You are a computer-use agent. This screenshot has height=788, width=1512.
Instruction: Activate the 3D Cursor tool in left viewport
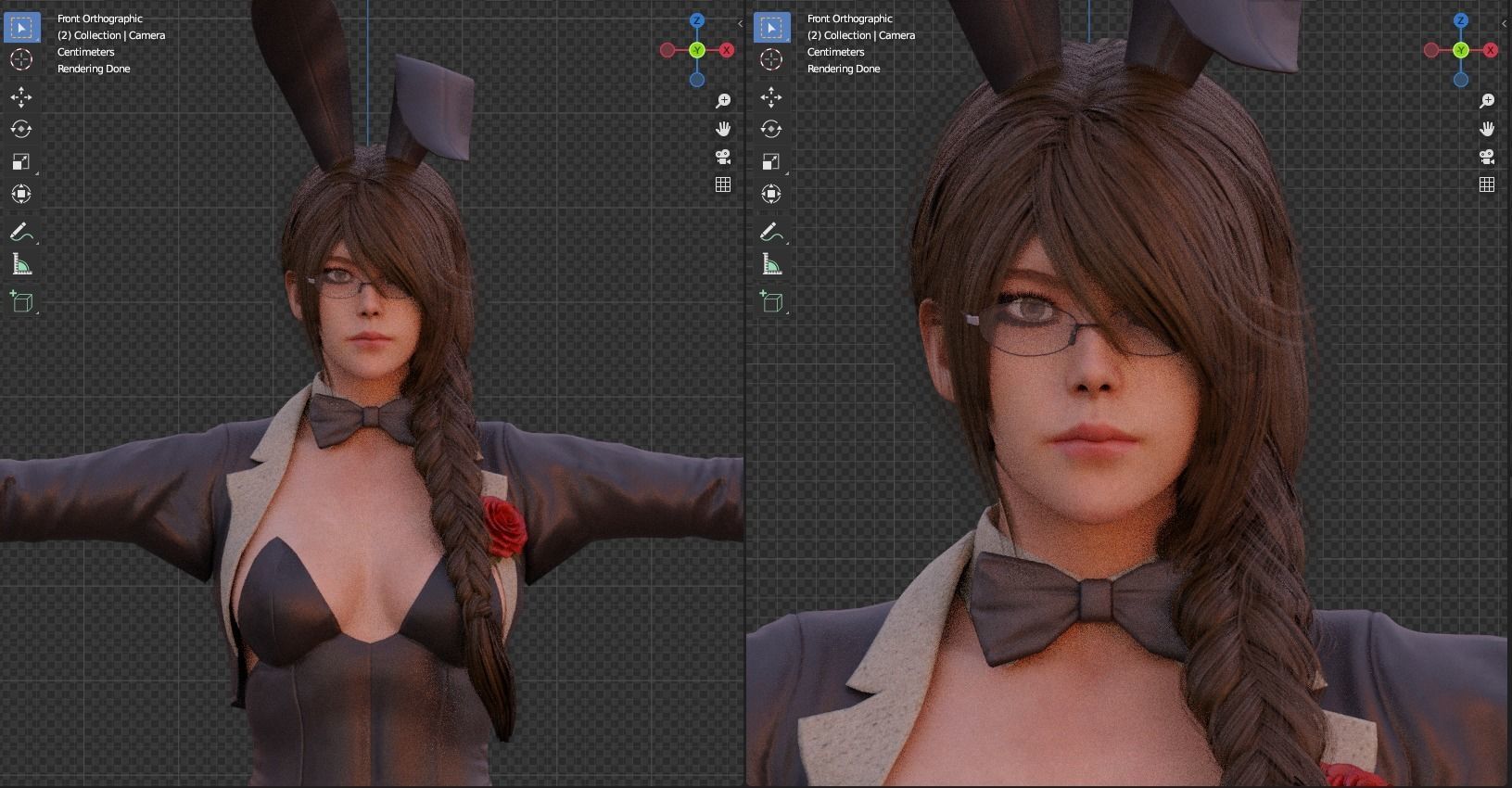point(20,59)
